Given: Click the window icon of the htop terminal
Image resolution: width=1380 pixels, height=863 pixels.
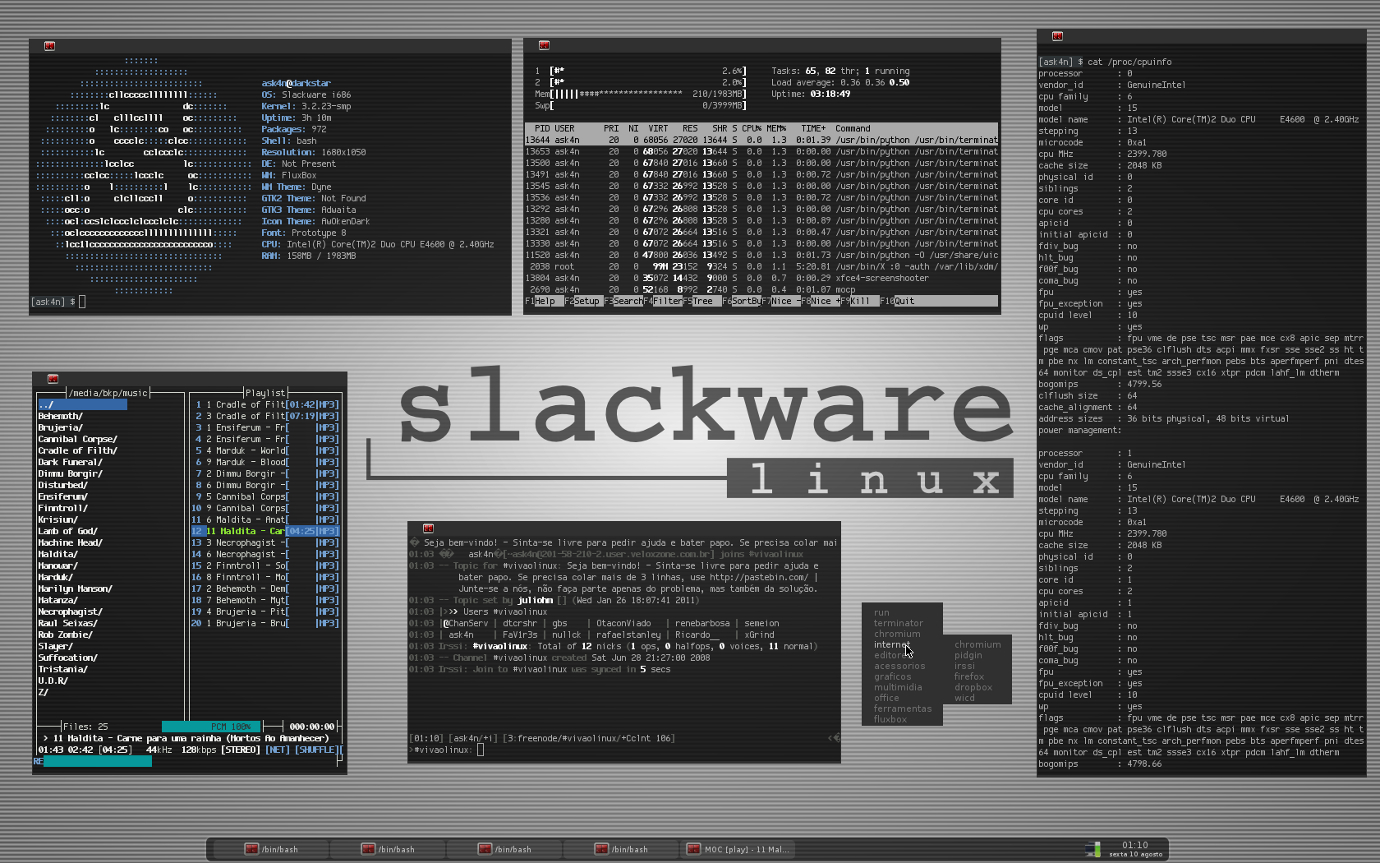Looking at the screenshot, I should coord(544,45).
